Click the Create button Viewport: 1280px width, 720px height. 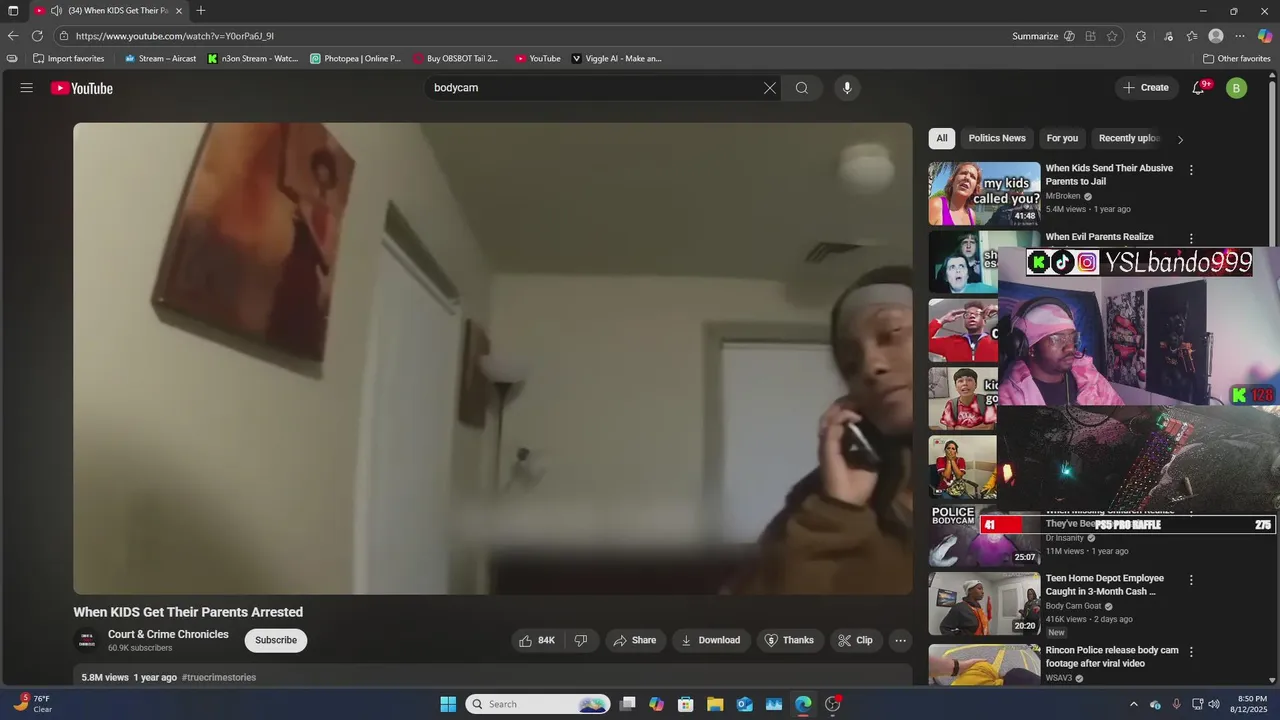1146,88
